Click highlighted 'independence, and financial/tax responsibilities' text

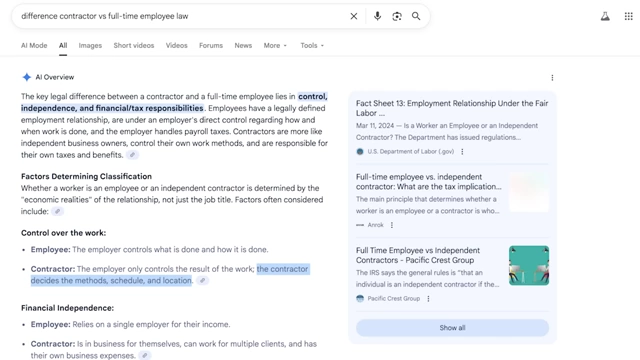coord(112,108)
